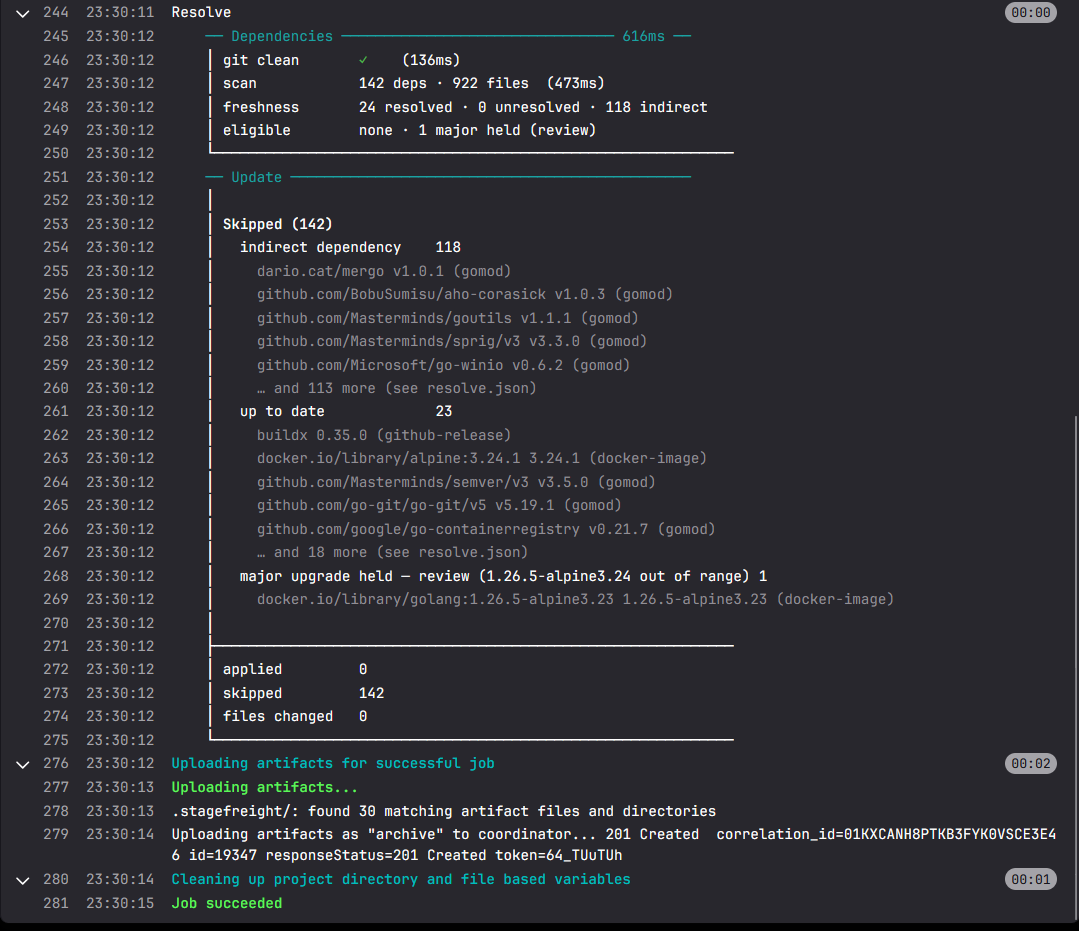Select the correlation_id text in upload line
The height and width of the screenshot is (931, 1079).
[x=886, y=835]
